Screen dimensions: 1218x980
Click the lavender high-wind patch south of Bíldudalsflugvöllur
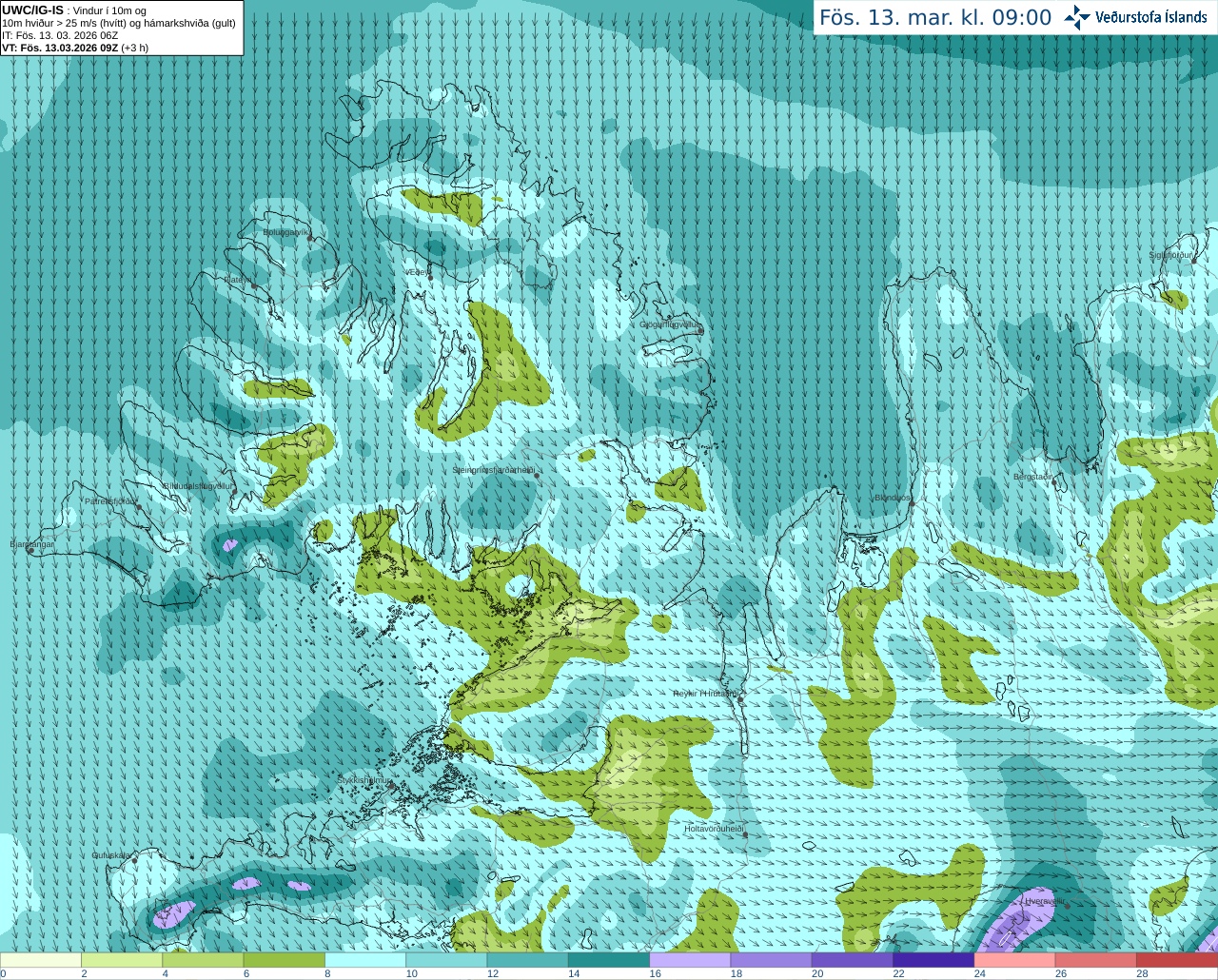point(229,545)
